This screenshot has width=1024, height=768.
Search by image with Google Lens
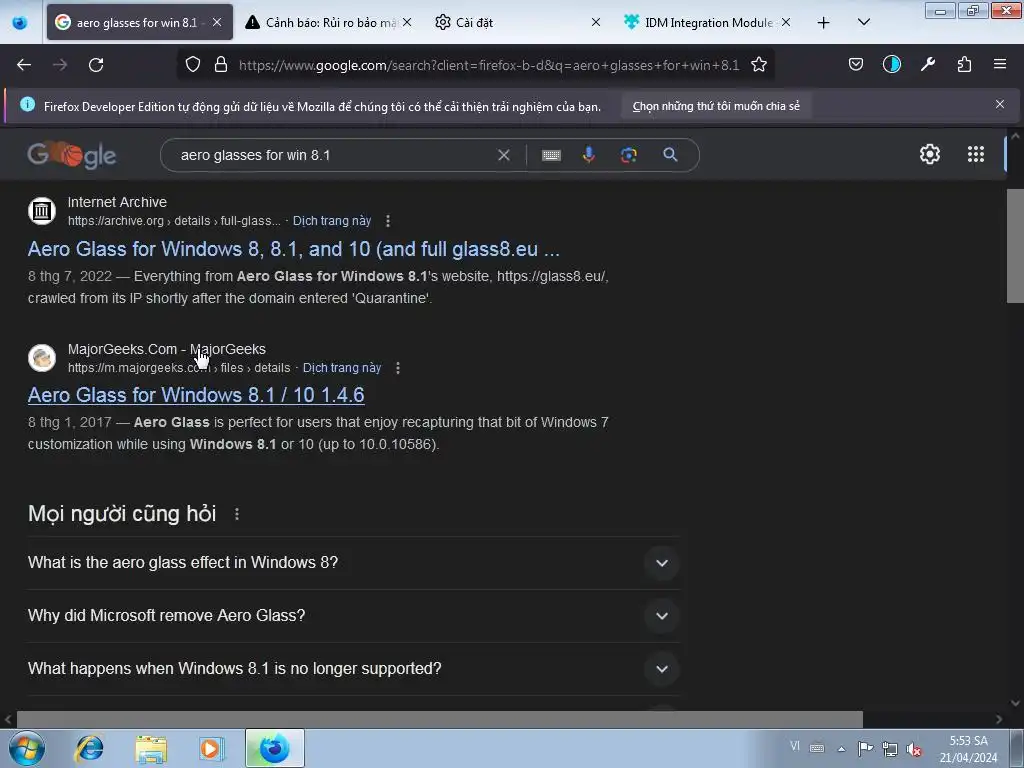[x=629, y=155]
